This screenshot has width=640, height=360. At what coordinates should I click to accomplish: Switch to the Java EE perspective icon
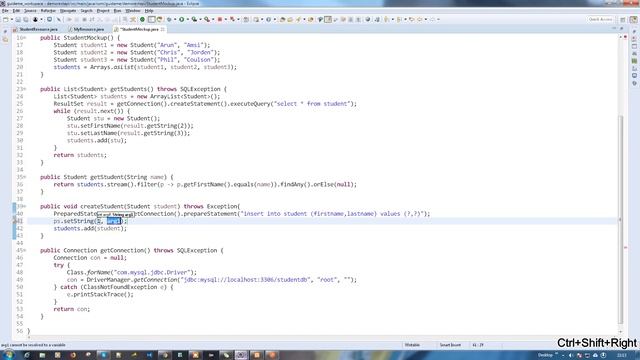(633, 19)
